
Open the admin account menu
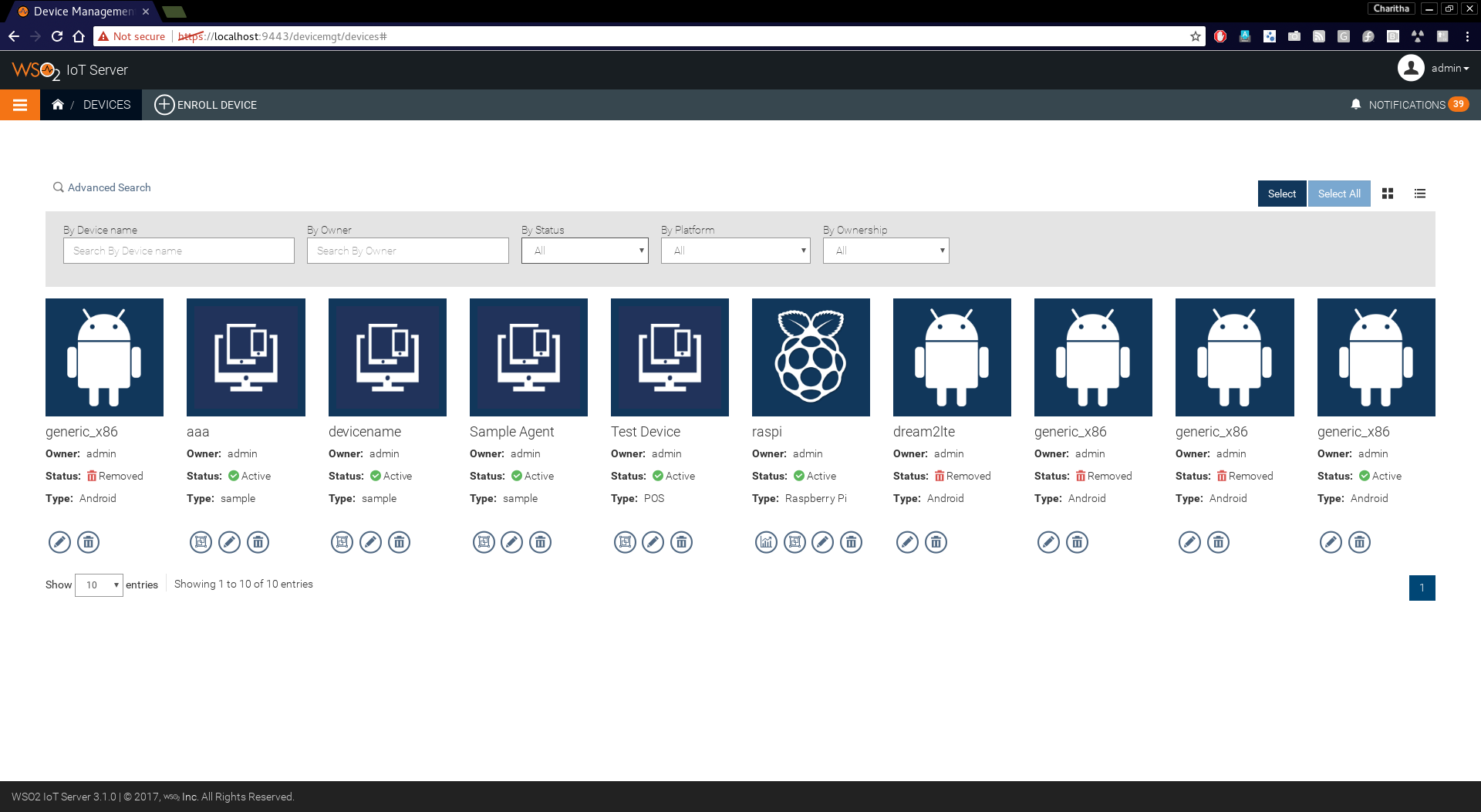[1449, 68]
